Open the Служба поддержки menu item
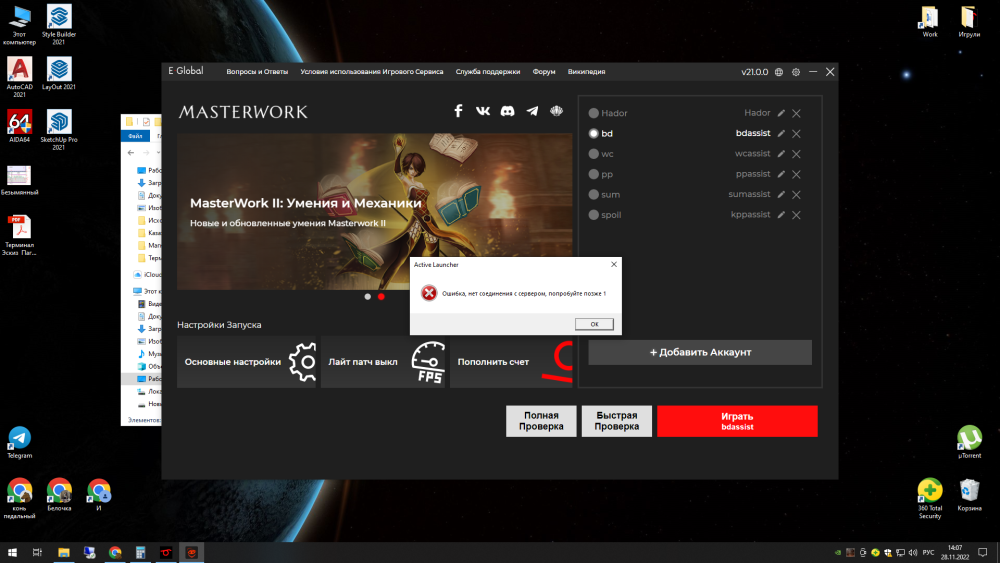The image size is (1000, 563). [488, 72]
